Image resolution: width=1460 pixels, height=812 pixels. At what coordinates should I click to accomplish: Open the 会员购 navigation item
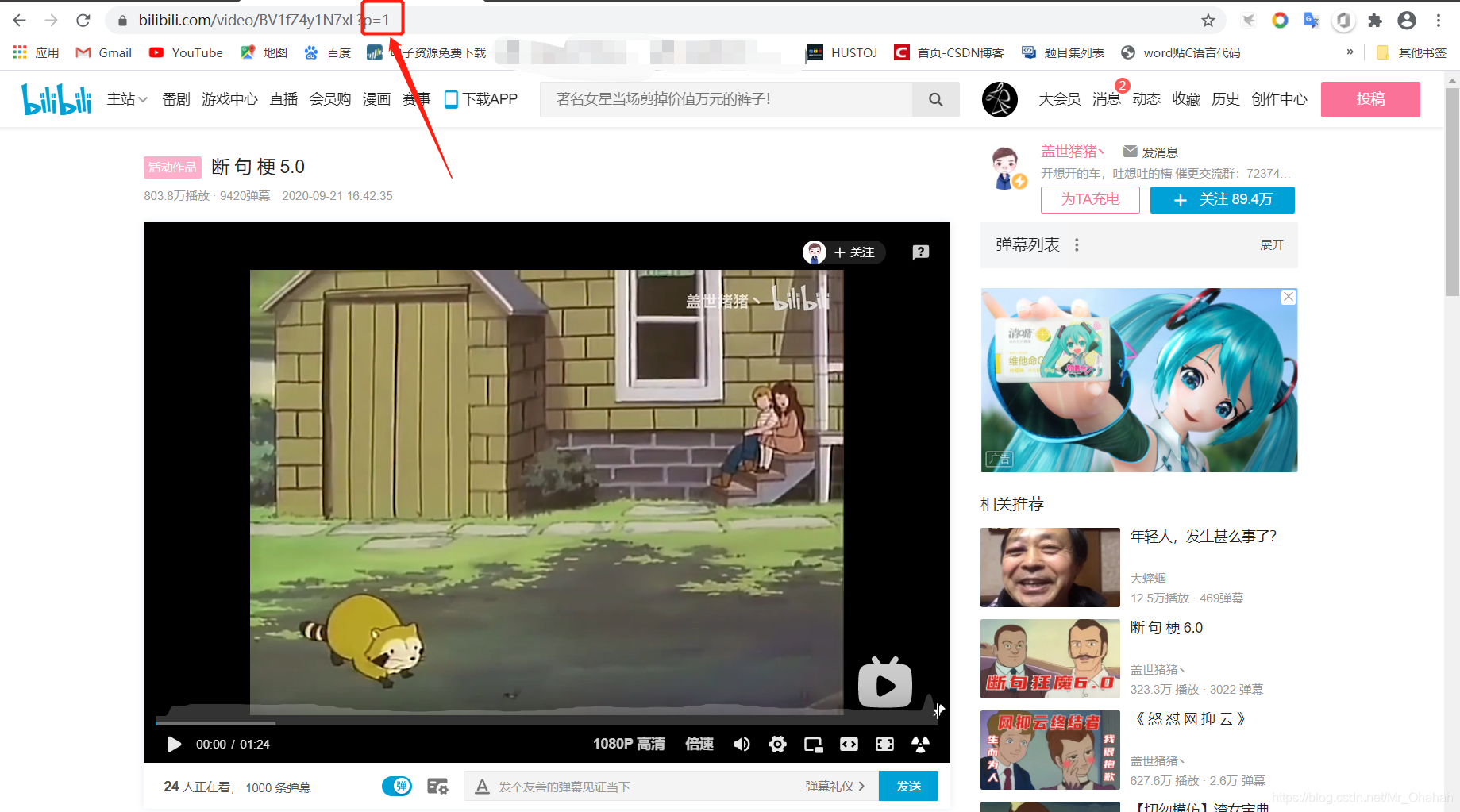(330, 99)
